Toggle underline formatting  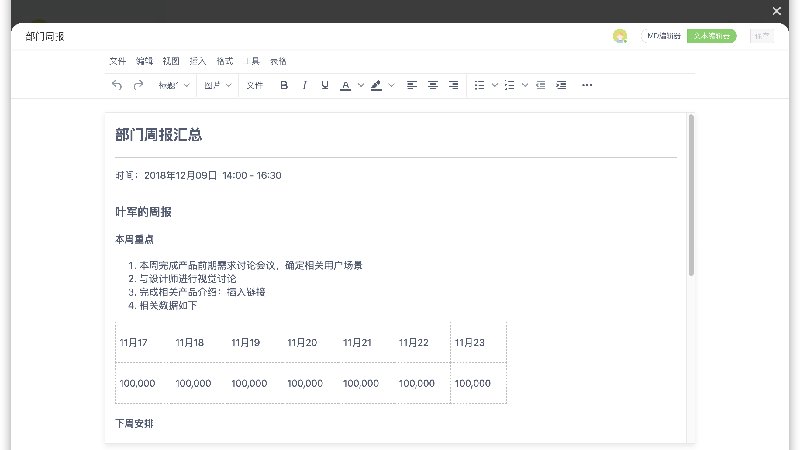[324, 85]
